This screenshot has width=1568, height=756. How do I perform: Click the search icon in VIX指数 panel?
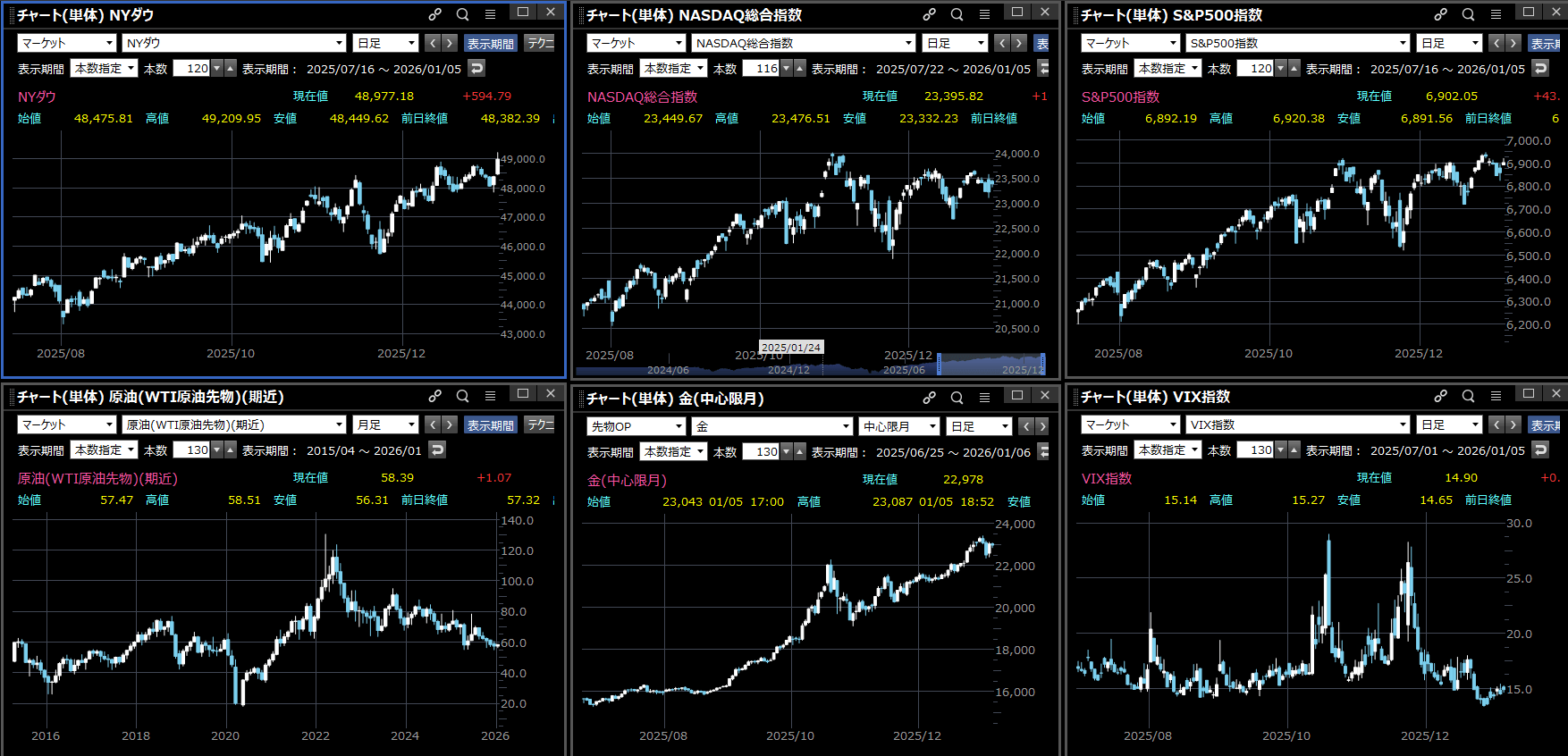pos(1468,396)
